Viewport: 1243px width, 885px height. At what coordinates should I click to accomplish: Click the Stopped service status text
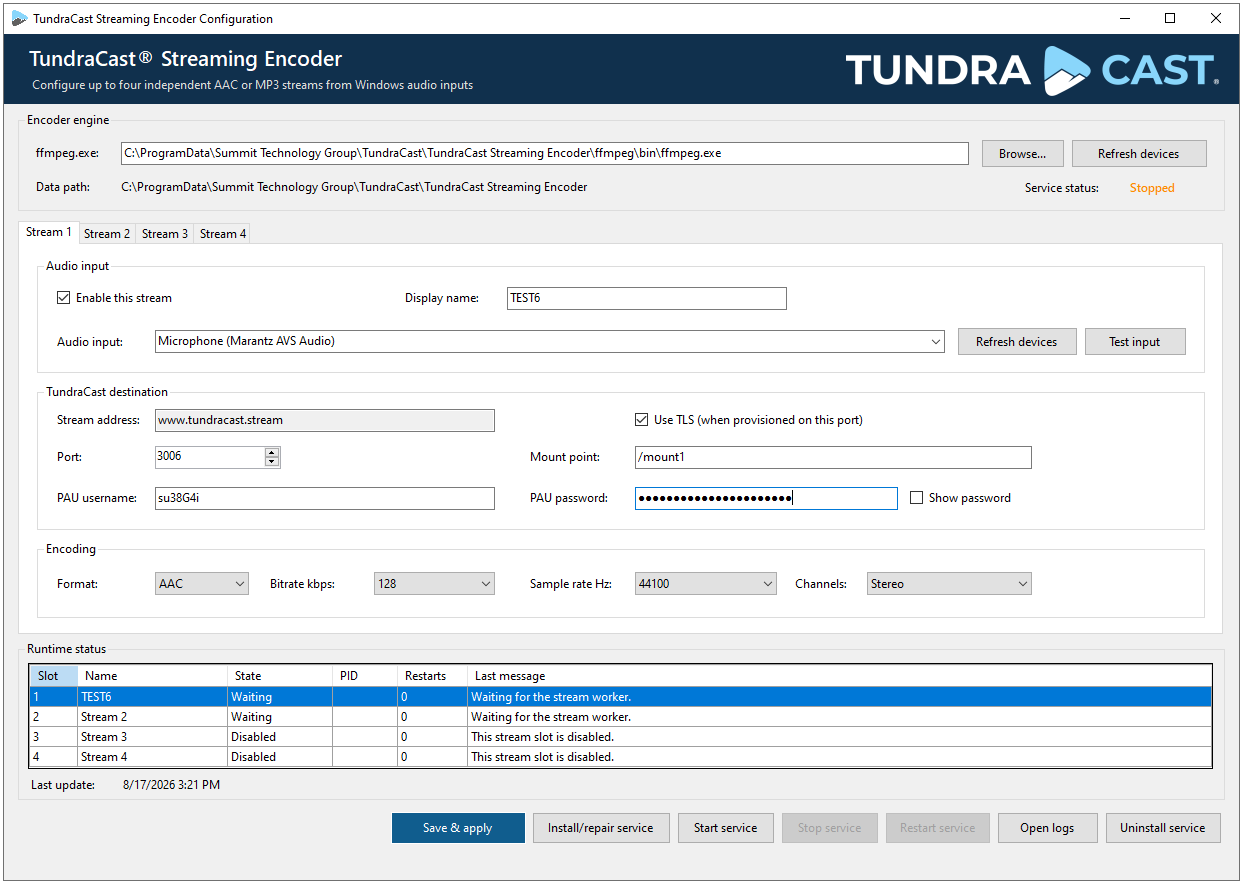click(x=1152, y=188)
